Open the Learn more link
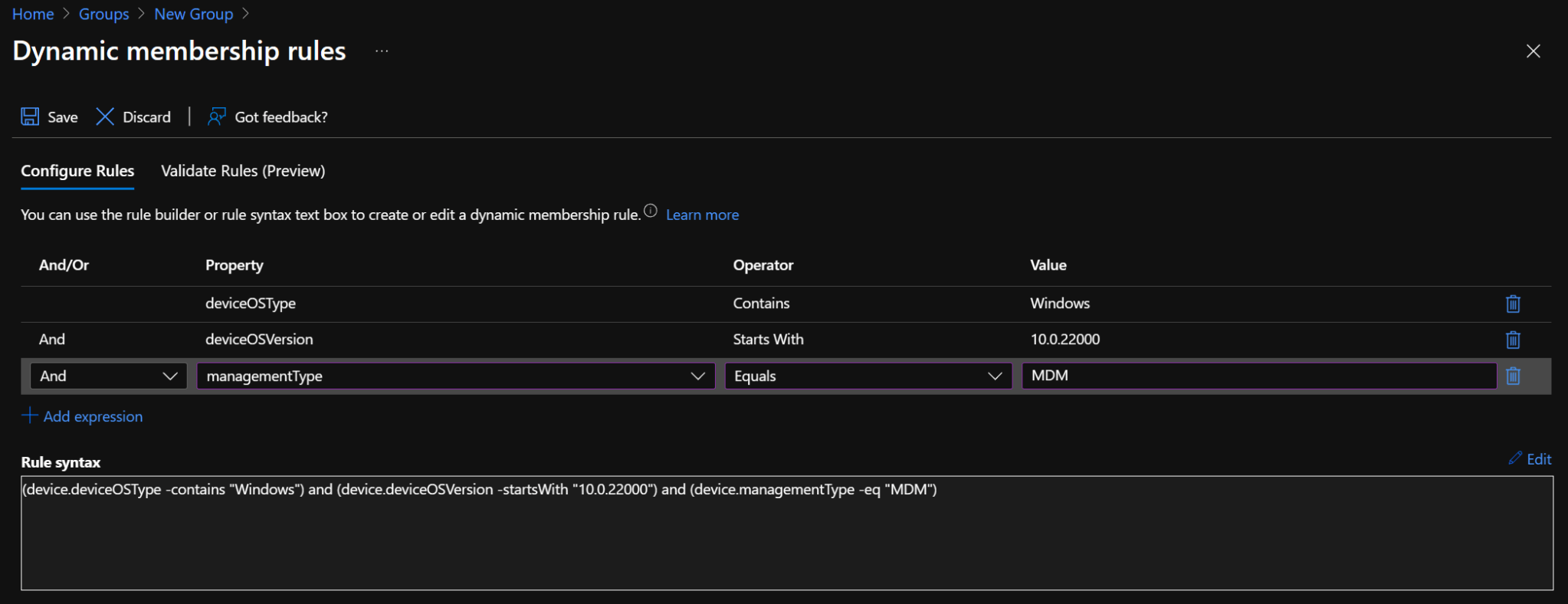The image size is (1568, 604). tap(702, 215)
